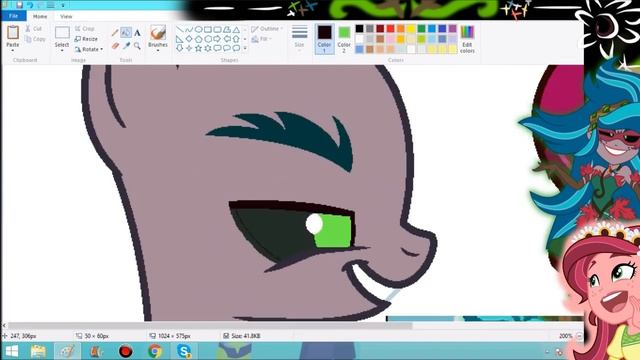Select Color 1 button
The height and width of the screenshot is (360, 640).
[x=324, y=39]
